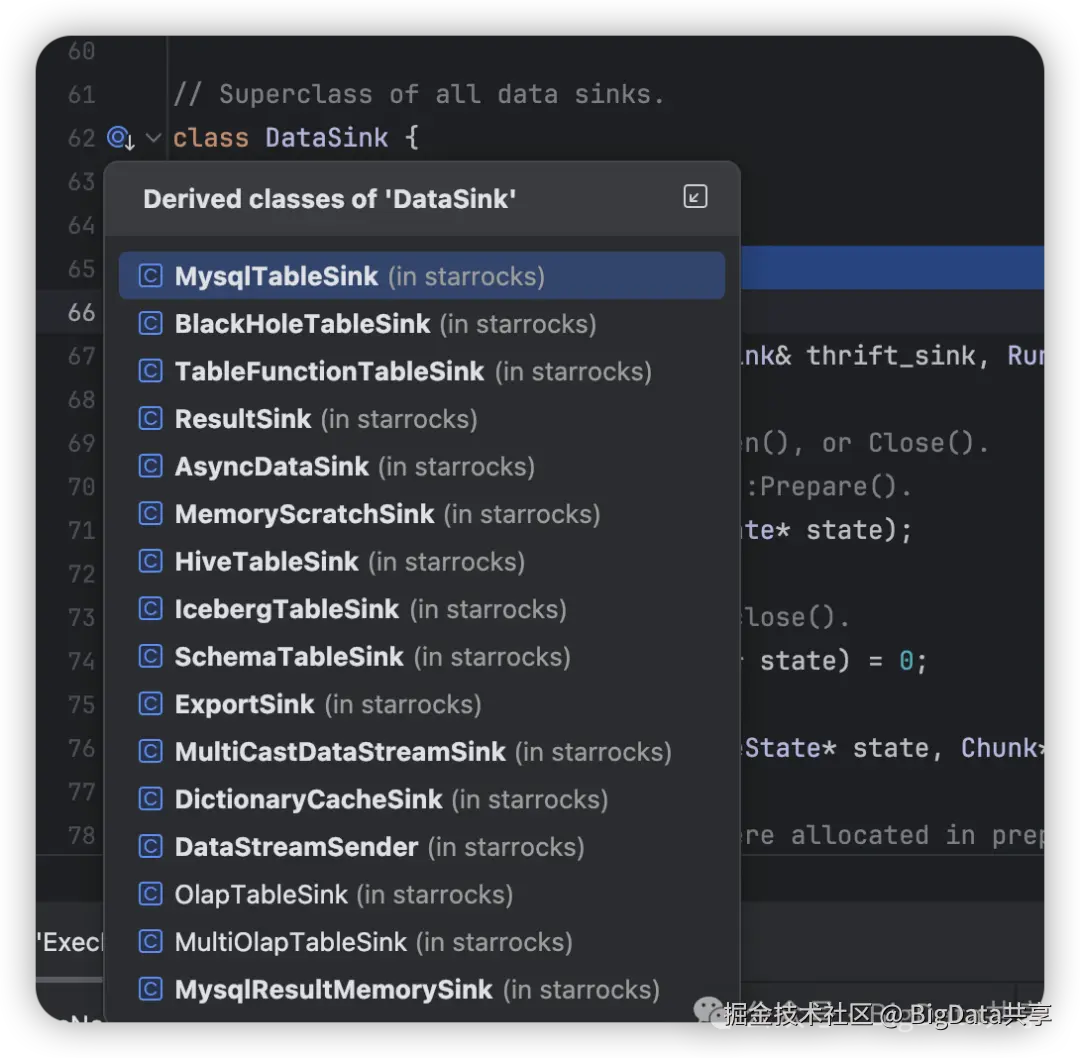The height and width of the screenshot is (1058, 1080).
Task: Click the ResultSink class icon
Action: (150, 419)
